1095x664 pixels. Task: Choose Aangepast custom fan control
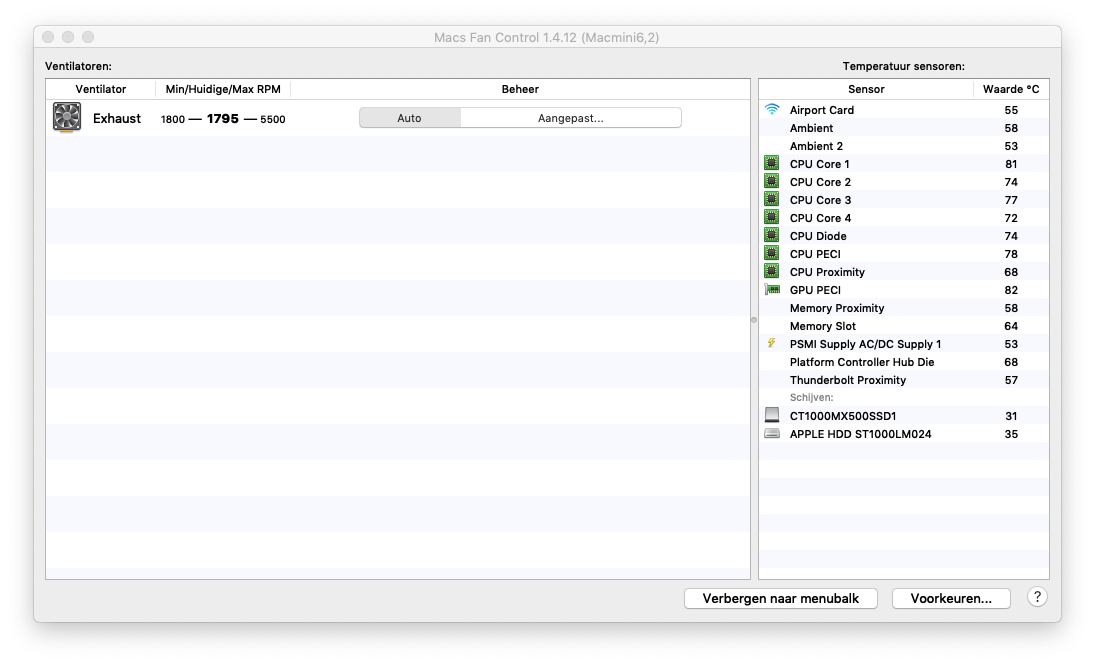(571, 118)
